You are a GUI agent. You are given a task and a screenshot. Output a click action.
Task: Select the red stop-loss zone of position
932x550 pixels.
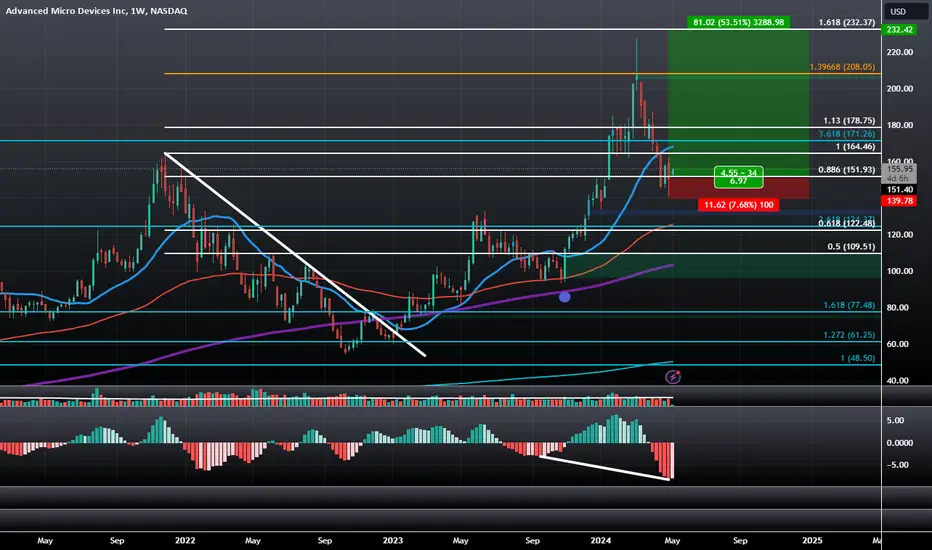pyautogui.click(x=738, y=188)
